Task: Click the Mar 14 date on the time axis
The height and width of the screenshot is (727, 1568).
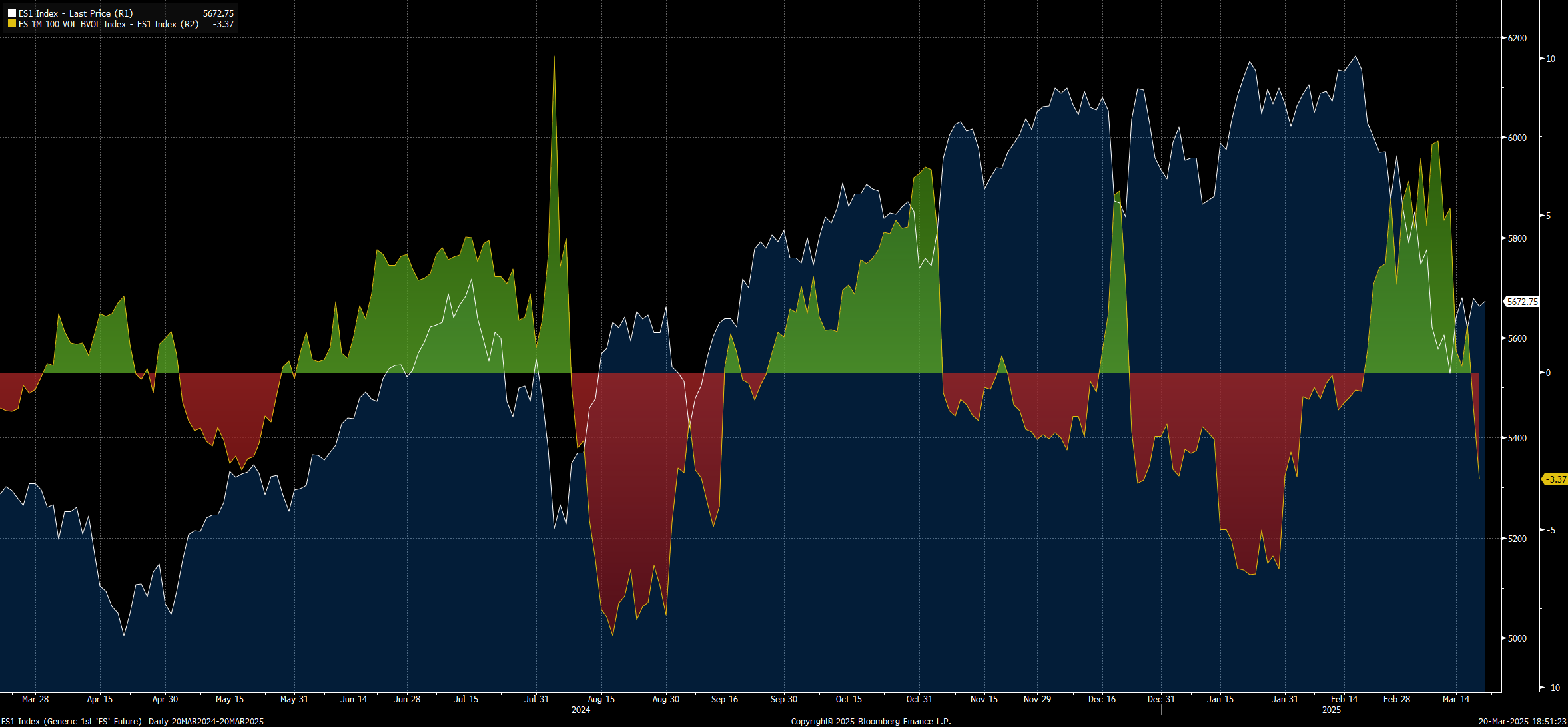Action: click(x=1455, y=699)
